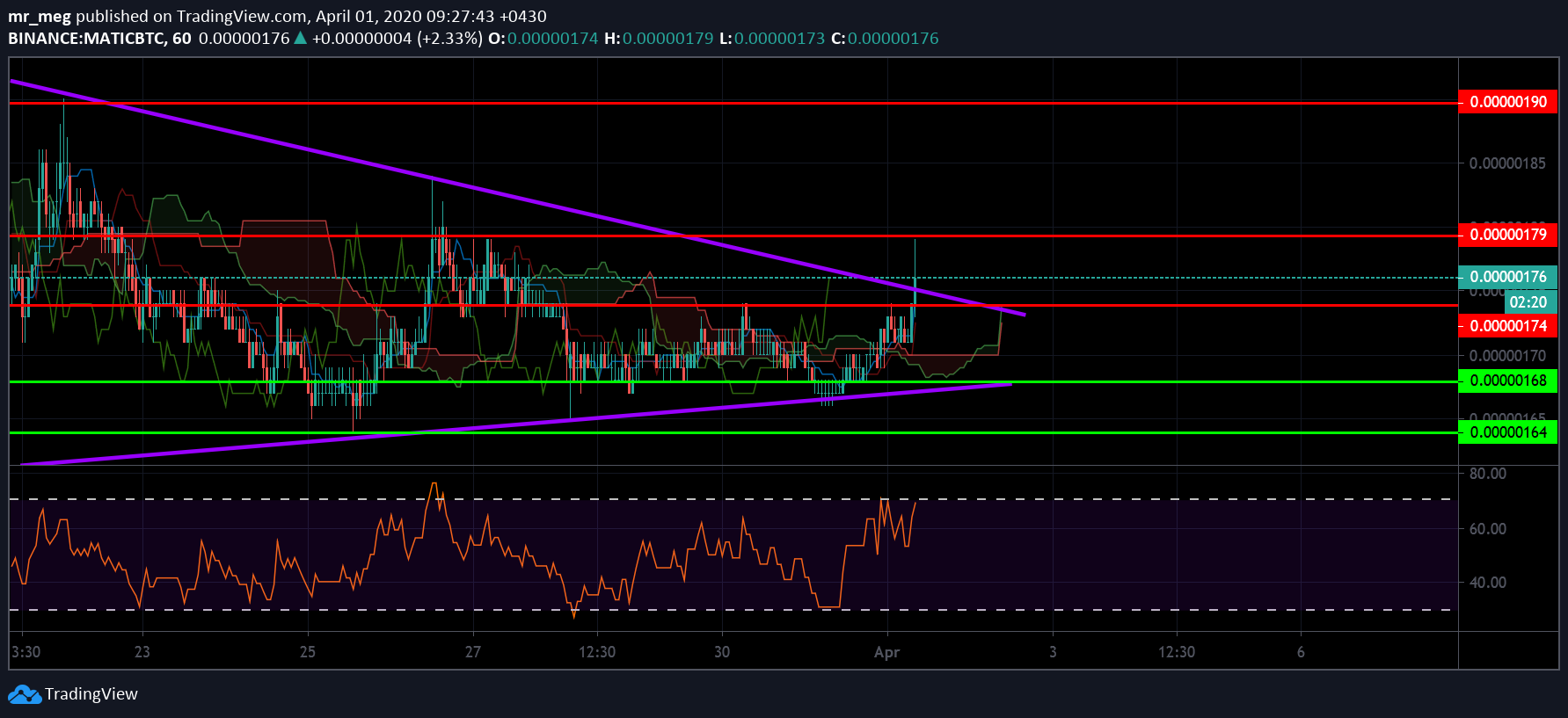Click the mr_meg author name
1568x718 pixels.
tap(40, 17)
